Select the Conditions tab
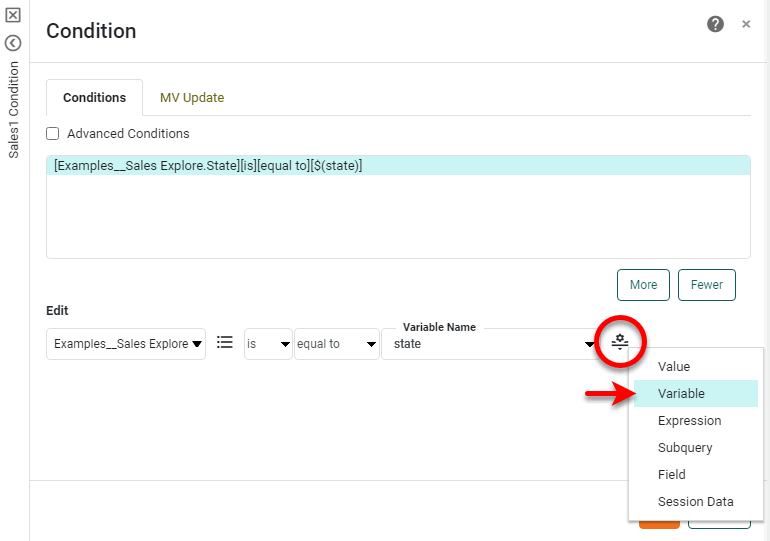The height and width of the screenshot is (541, 770). (94, 98)
